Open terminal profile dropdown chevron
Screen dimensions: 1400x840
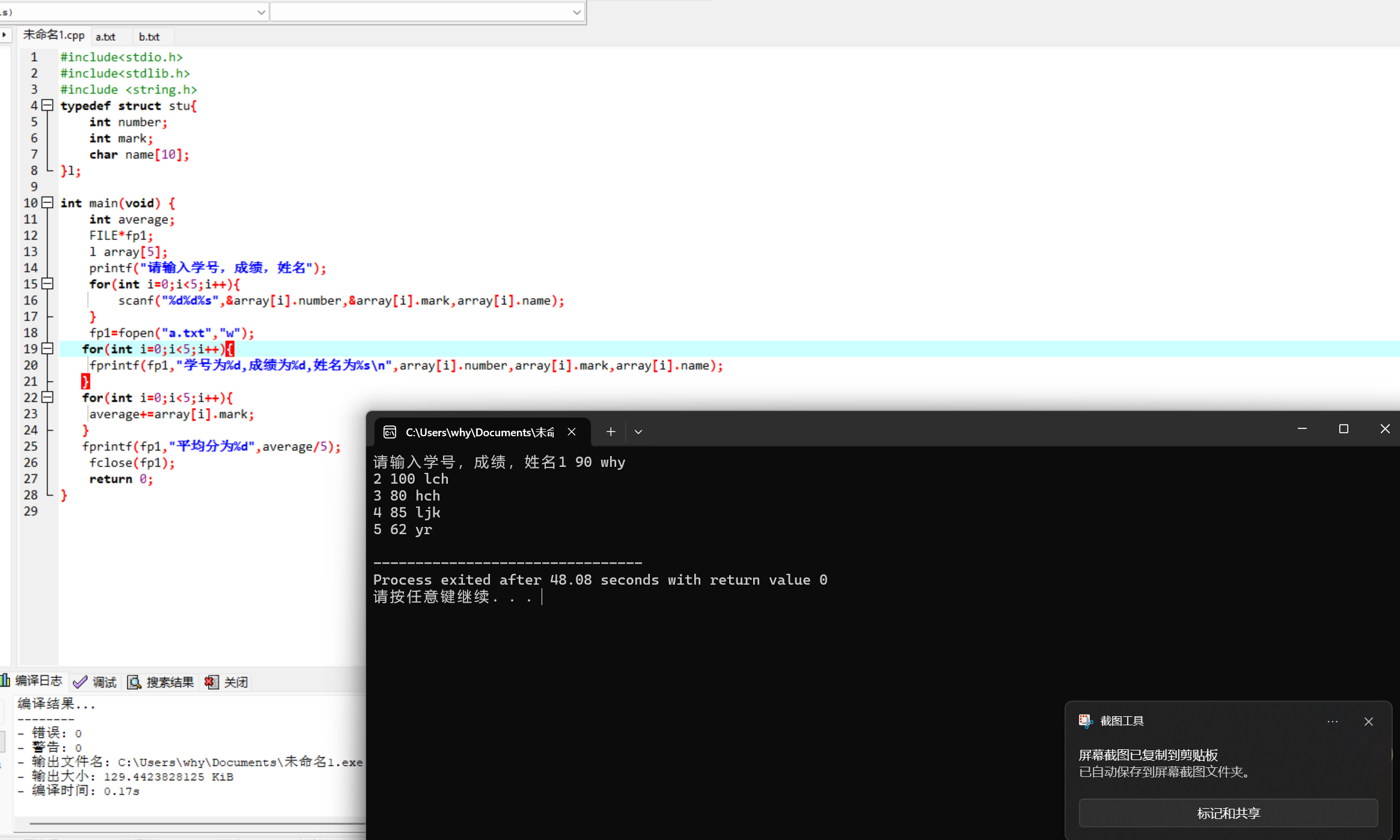tap(638, 432)
